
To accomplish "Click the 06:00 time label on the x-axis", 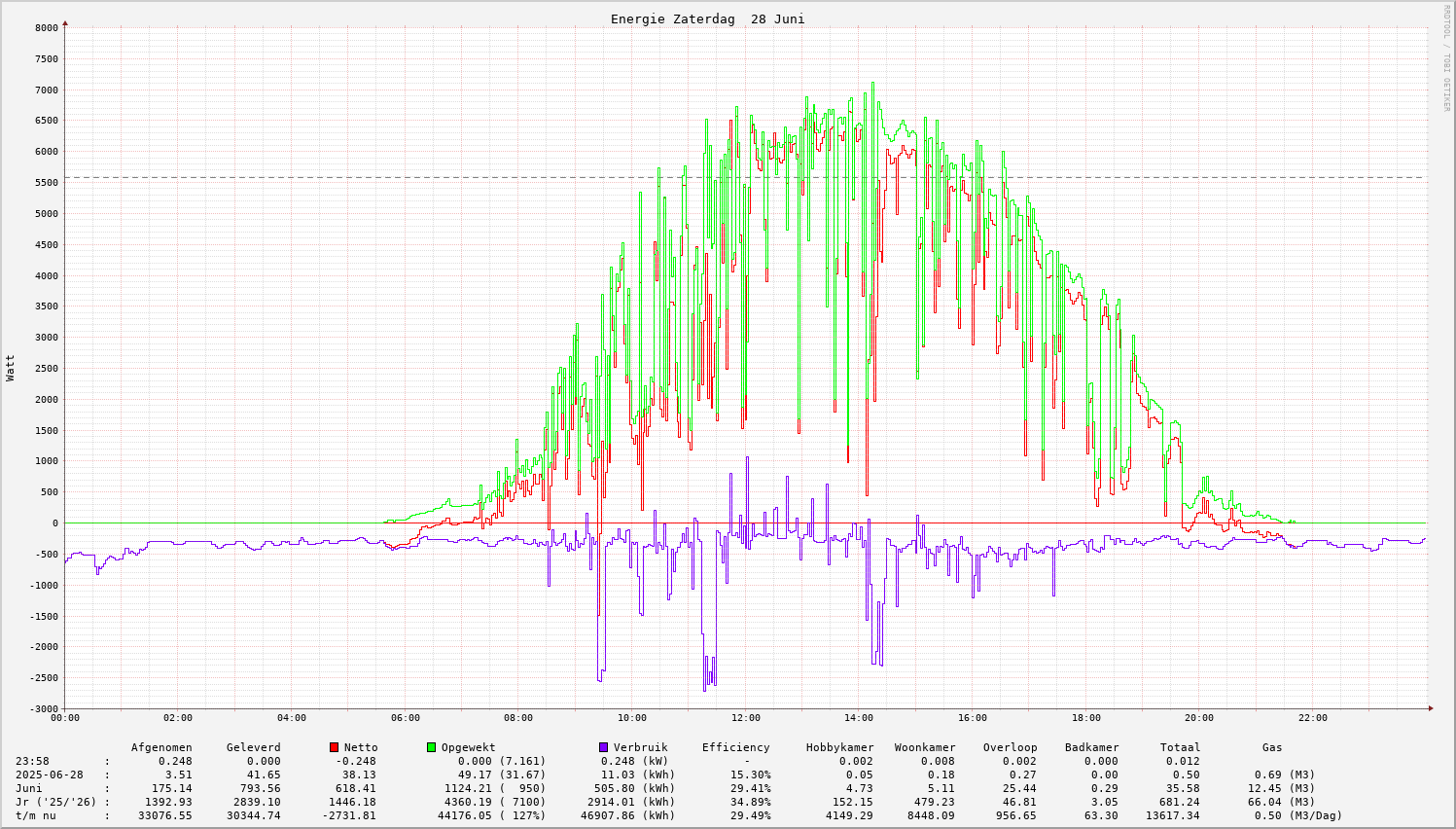I will click(x=405, y=718).
